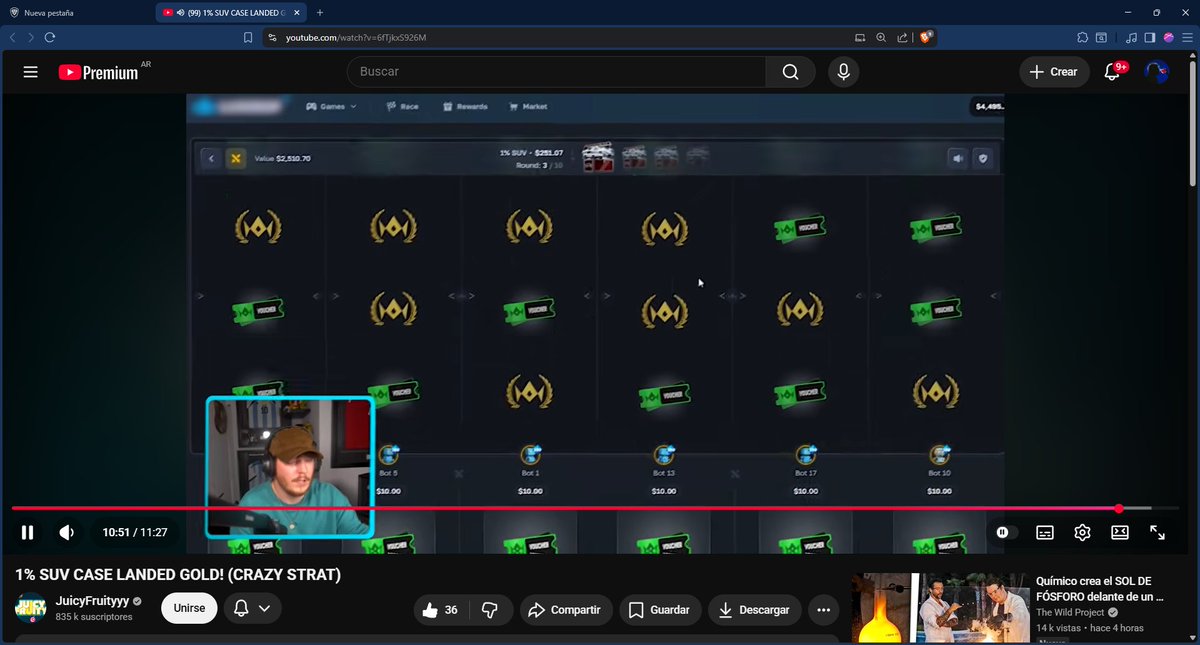This screenshot has height=645, width=1200.
Task: Click the search magnifier button
Action: tap(790, 72)
